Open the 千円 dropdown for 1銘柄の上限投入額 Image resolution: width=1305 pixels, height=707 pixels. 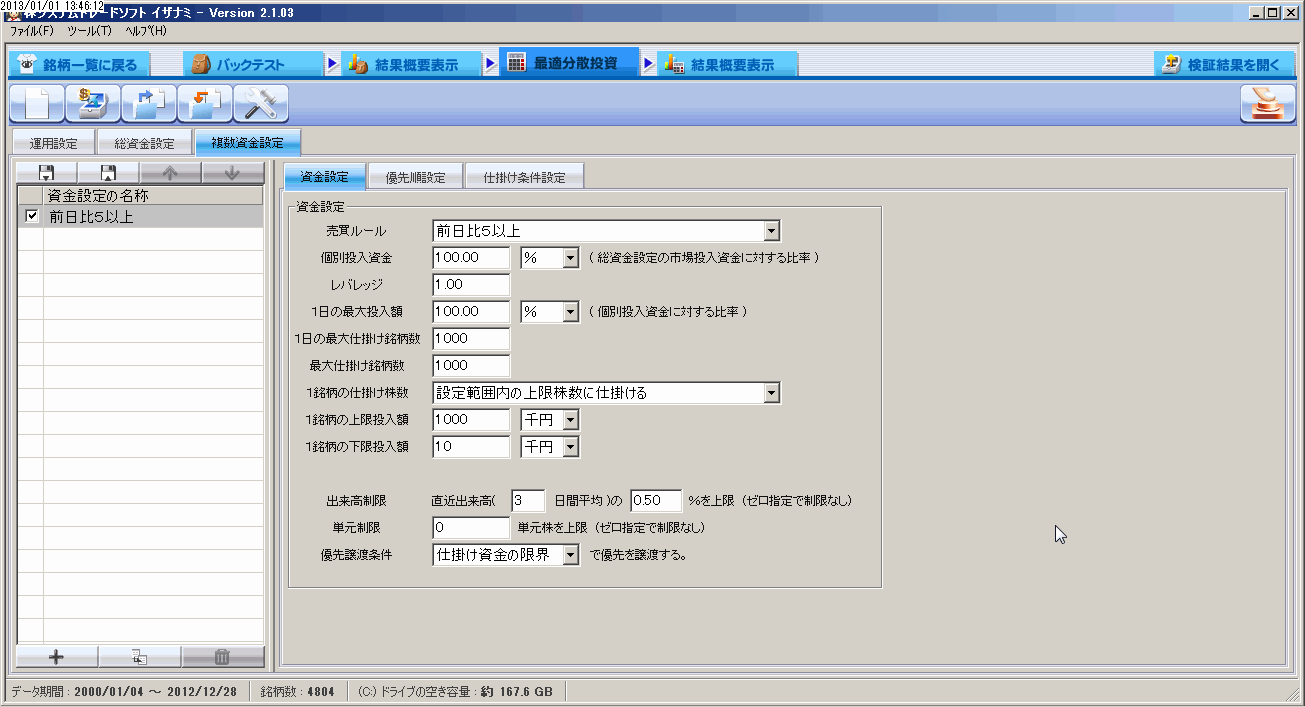(571, 420)
